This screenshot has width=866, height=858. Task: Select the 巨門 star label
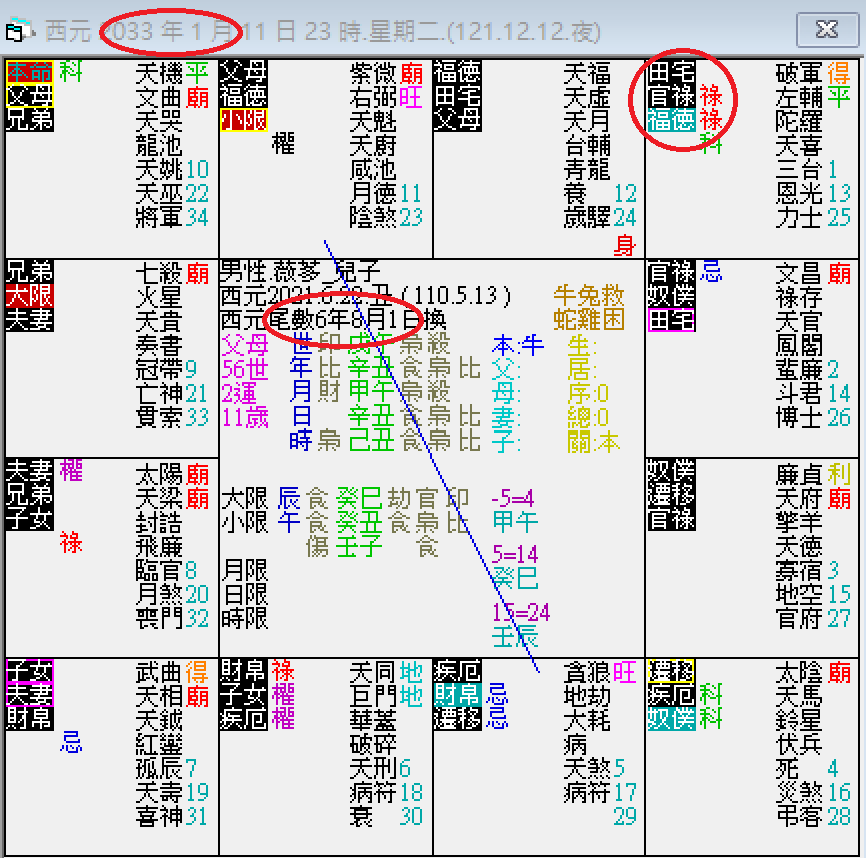click(373, 697)
